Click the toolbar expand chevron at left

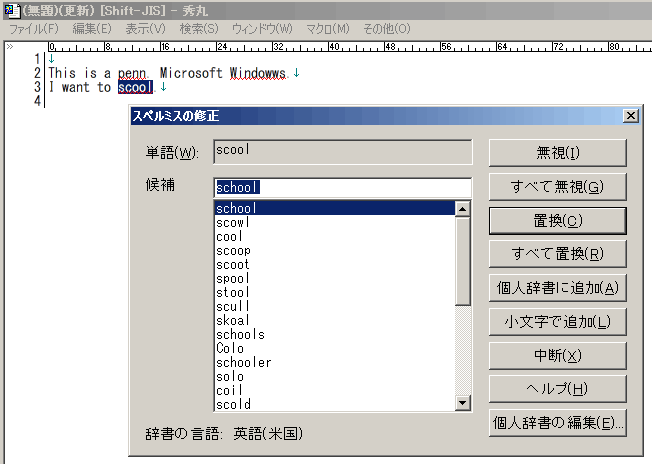9,46
